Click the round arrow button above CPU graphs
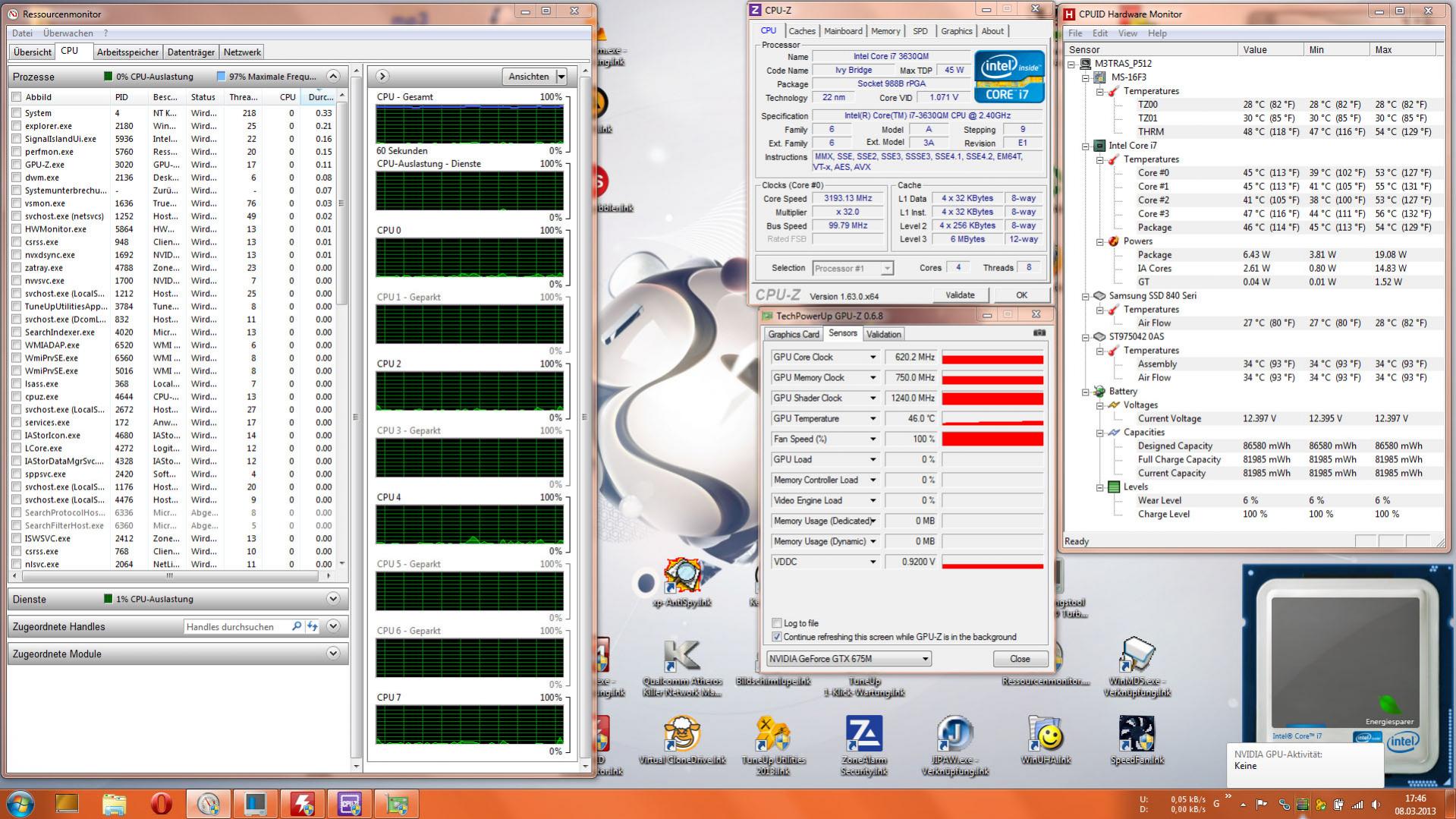The height and width of the screenshot is (819, 1456). pyautogui.click(x=382, y=76)
